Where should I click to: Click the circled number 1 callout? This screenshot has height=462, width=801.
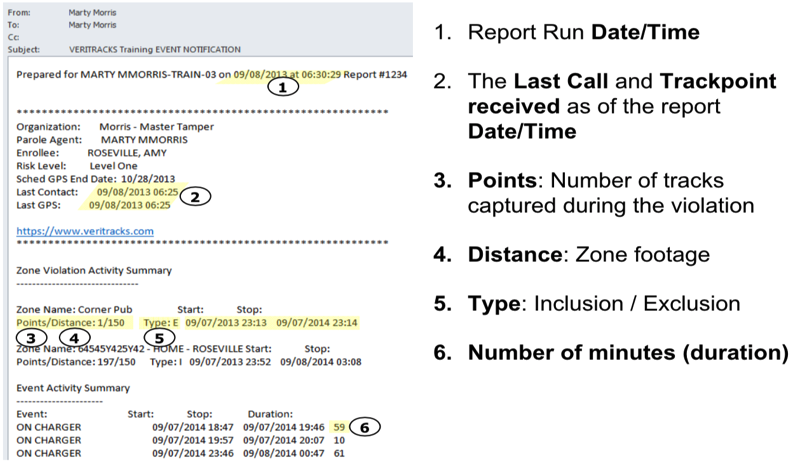click(282, 87)
